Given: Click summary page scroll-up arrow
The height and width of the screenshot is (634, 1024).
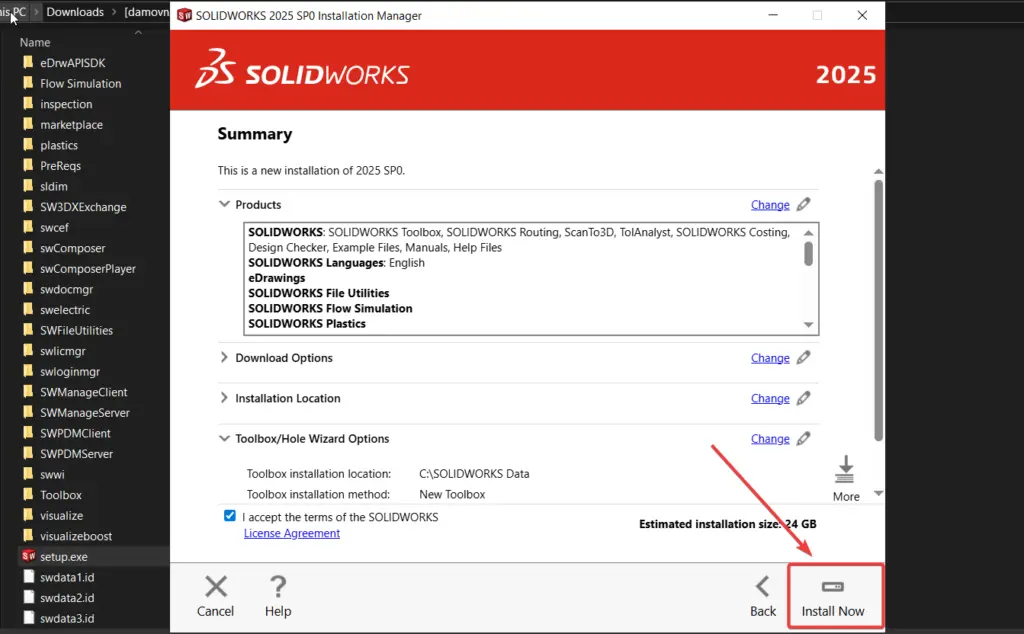Looking at the screenshot, I should click(878, 172).
